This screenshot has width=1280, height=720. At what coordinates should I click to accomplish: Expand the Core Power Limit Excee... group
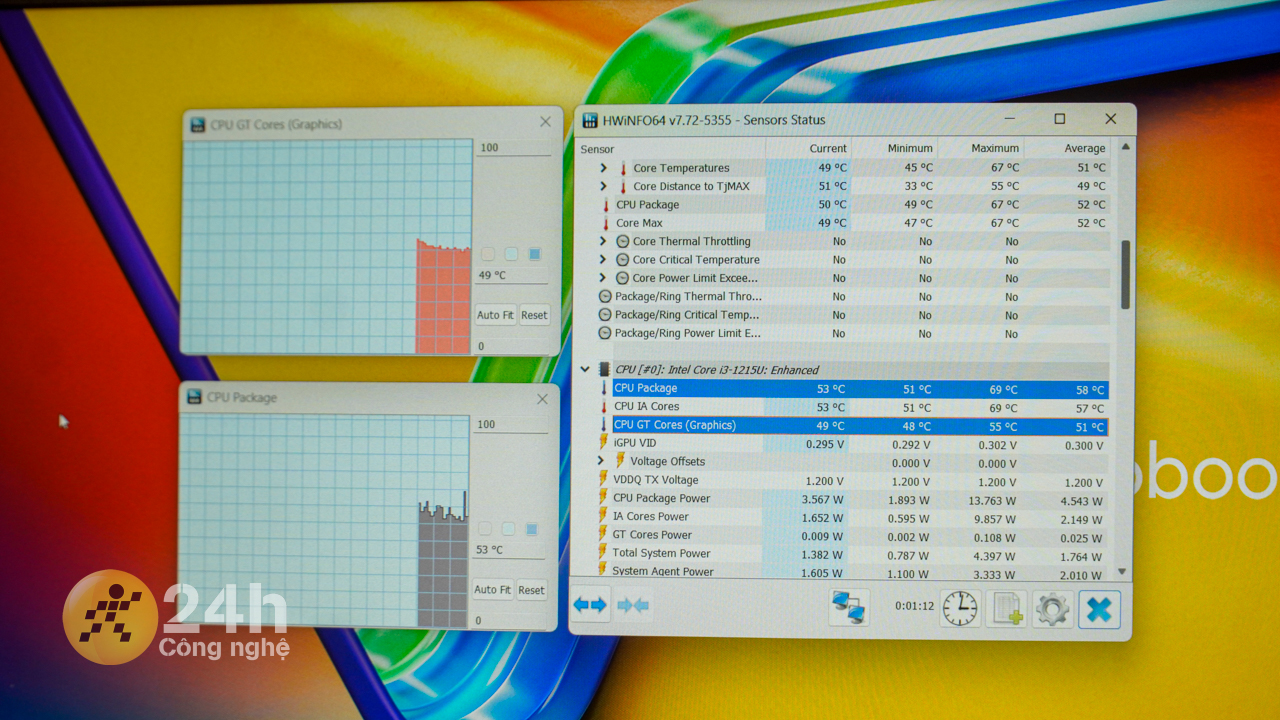[x=603, y=278]
